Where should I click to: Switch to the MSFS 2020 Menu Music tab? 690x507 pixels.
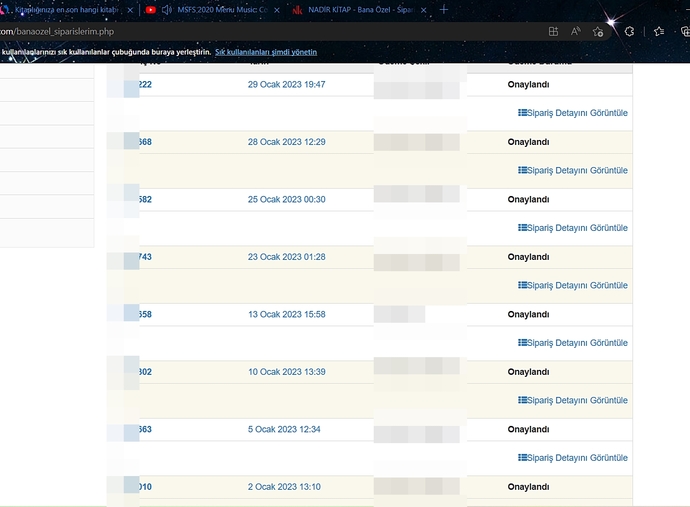coord(222,10)
